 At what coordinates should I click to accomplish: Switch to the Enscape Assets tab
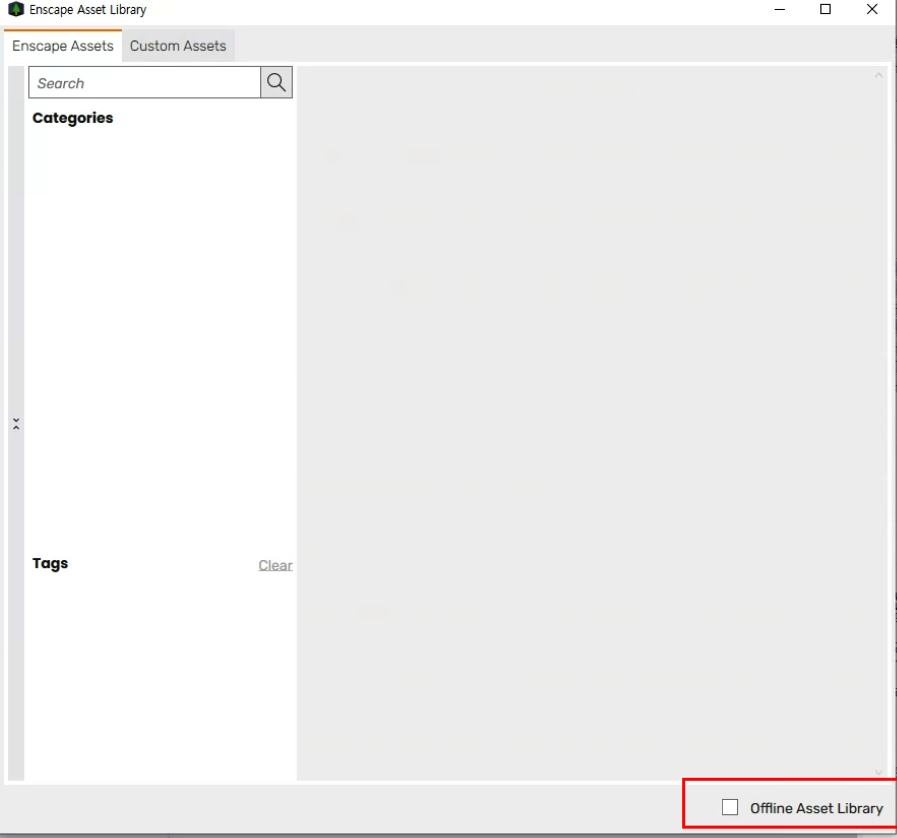(x=63, y=46)
